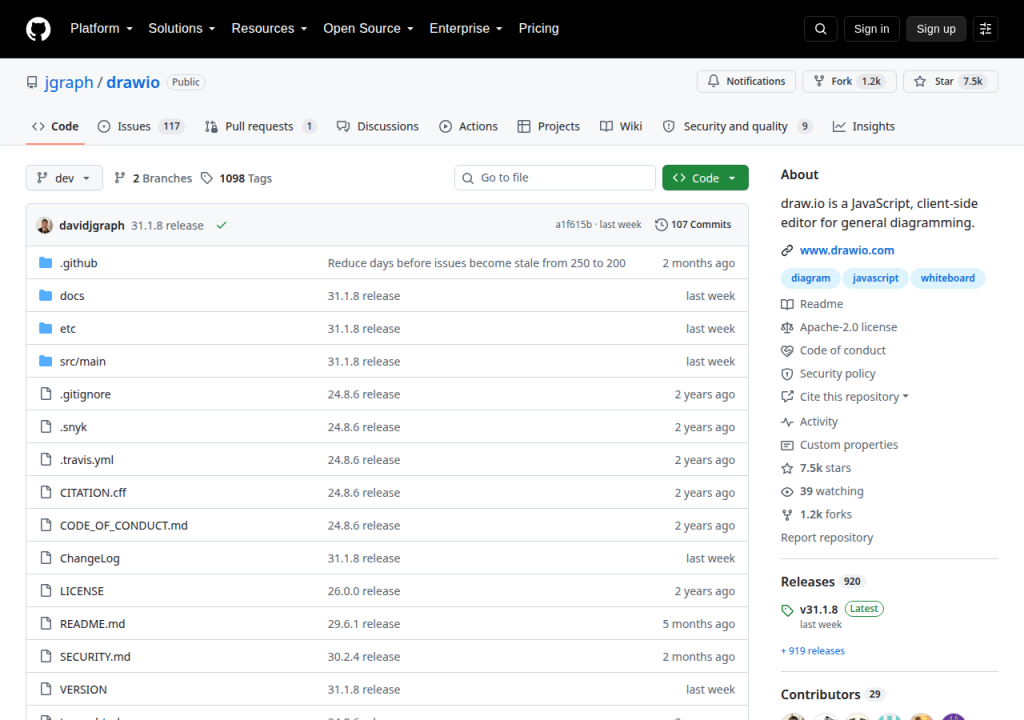This screenshot has width=1024, height=720.
Task: Open the Pricing link
Action: 539,28
